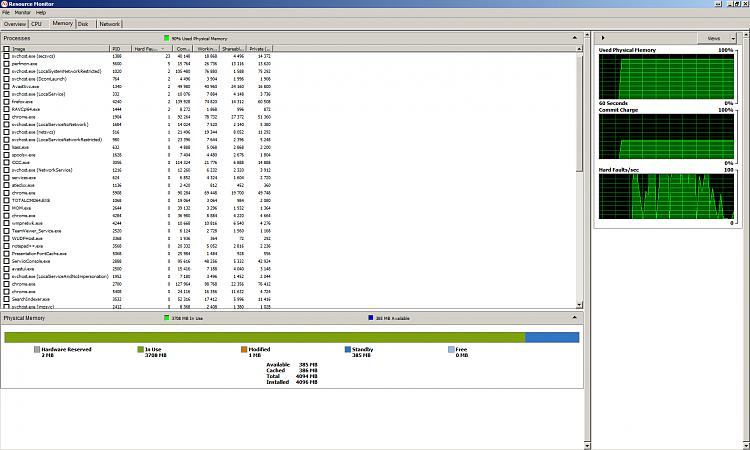
Task: Sort by the Private column header
Action: point(260,49)
